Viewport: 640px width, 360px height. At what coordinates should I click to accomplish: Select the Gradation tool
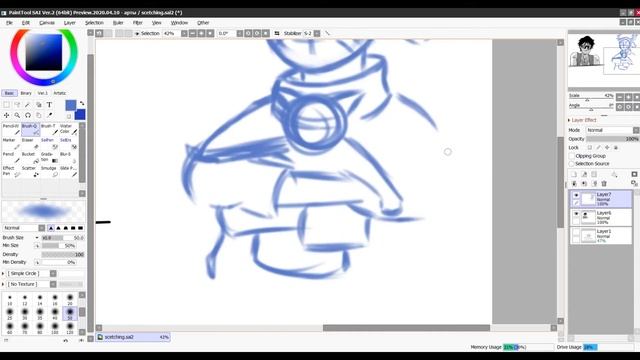(49, 158)
